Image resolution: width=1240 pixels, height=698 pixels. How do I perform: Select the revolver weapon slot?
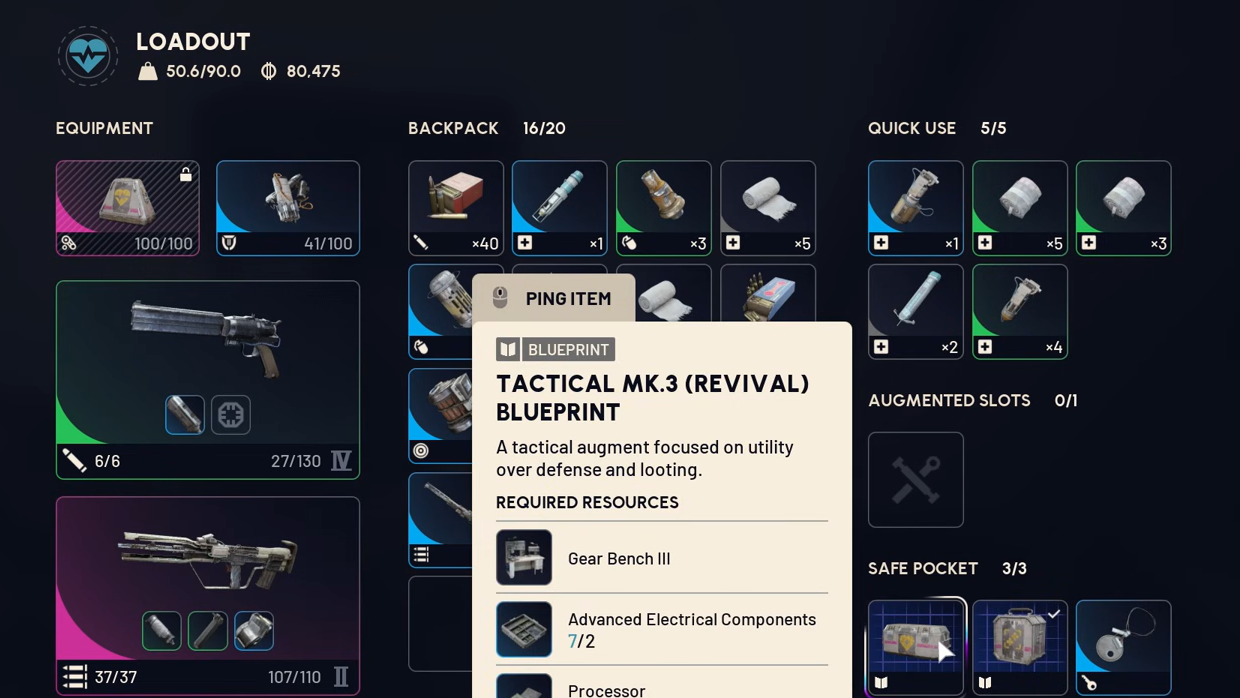[208, 380]
